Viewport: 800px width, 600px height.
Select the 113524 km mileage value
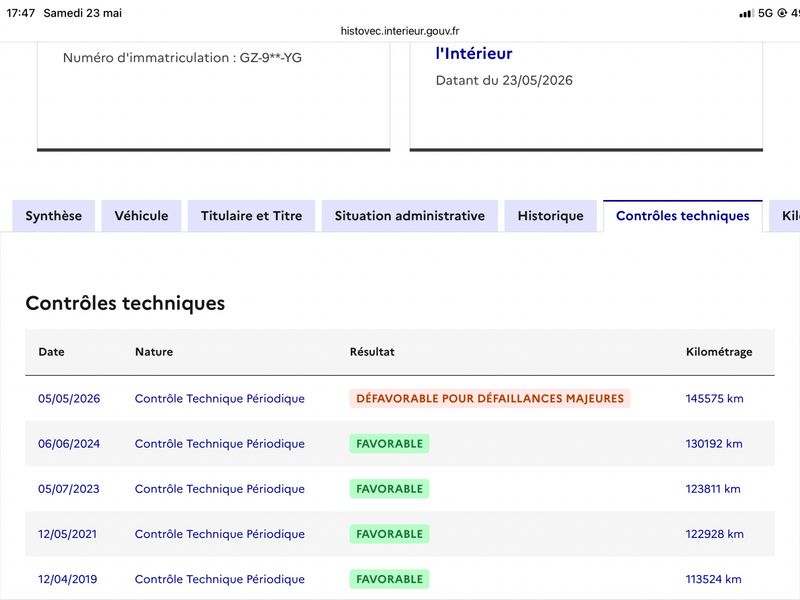(x=713, y=579)
